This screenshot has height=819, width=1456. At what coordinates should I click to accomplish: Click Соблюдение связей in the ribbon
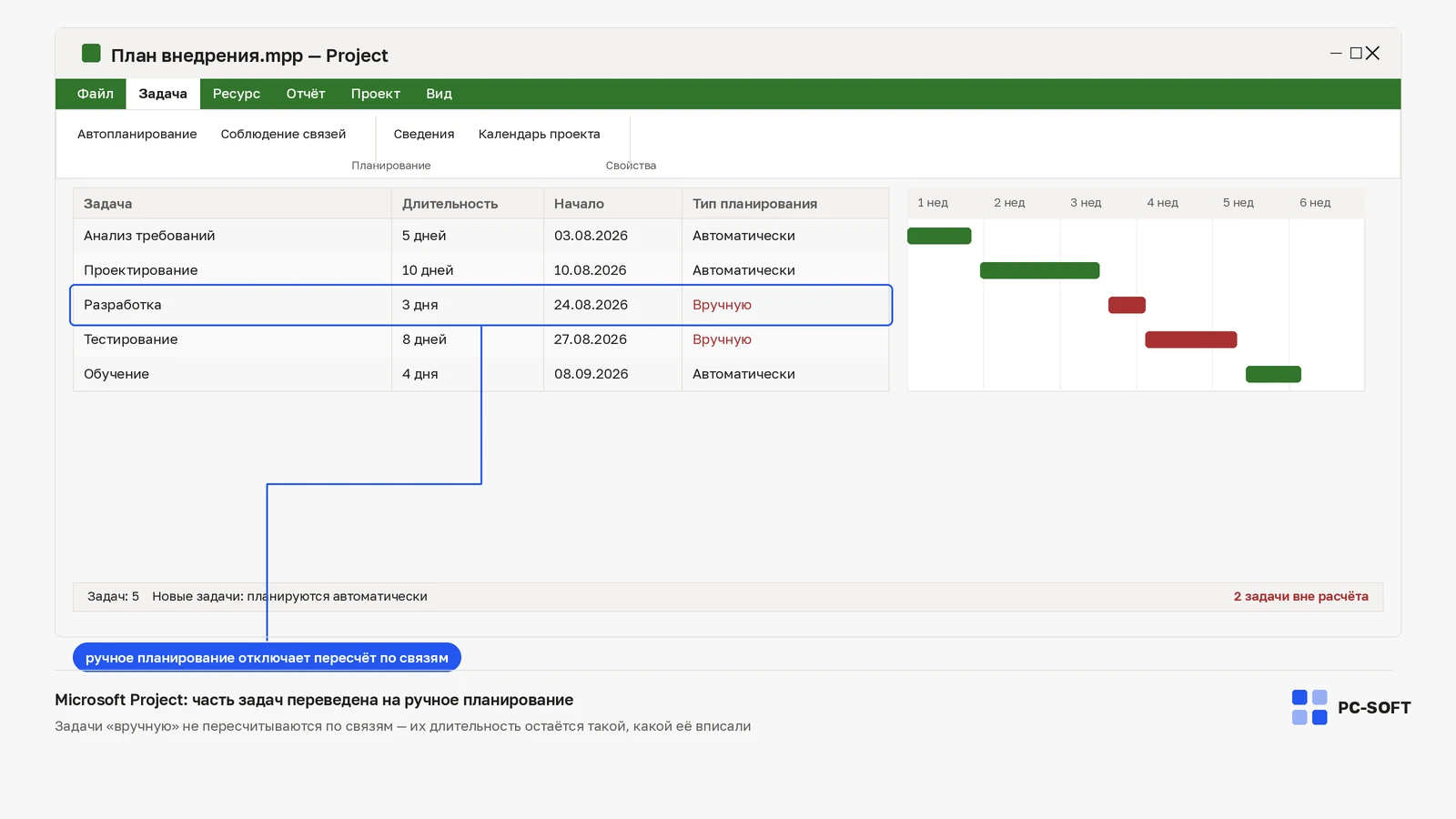pos(283,134)
